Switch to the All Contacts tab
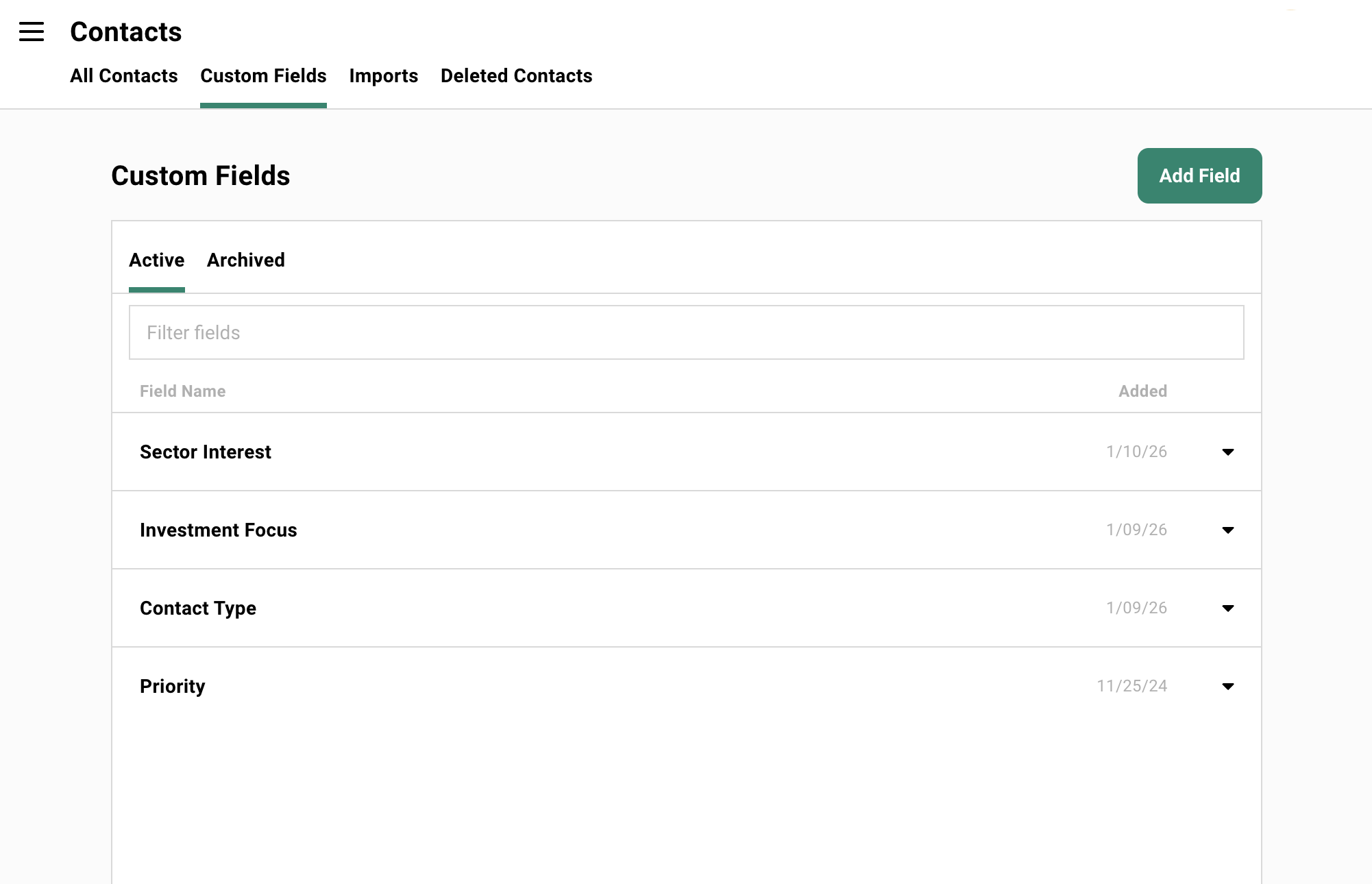Image resolution: width=1372 pixels, height=884 pixels. (123, 76)
